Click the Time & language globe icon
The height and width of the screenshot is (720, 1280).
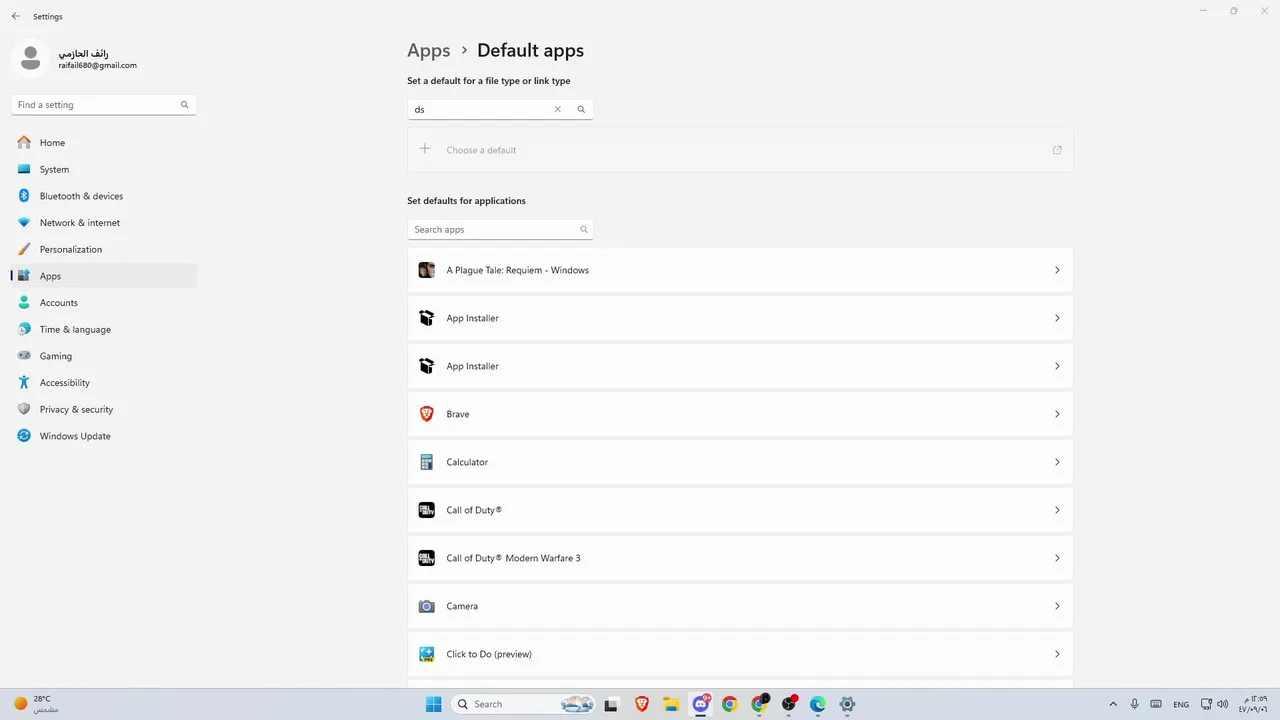click(24, 330)
